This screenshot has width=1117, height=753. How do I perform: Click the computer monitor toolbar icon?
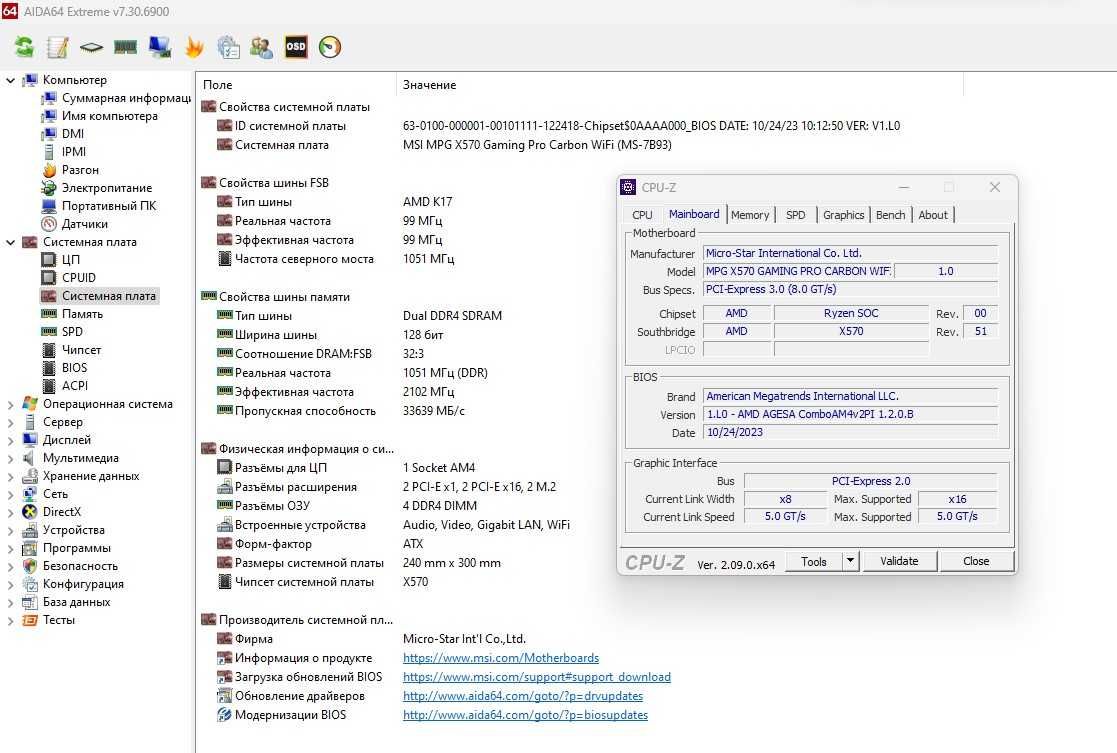pyautogui.click(x=160, y=48)
